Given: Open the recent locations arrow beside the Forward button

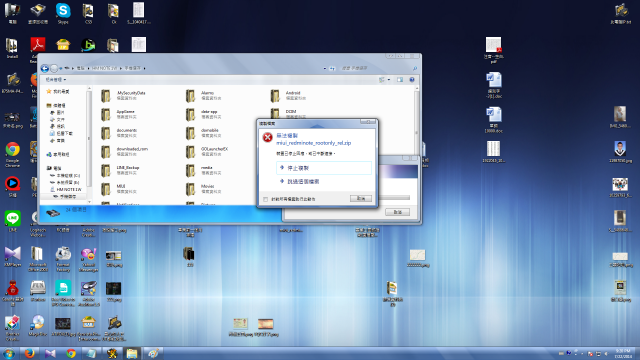Looking at the screenshot, I should (x=61, y=68).
